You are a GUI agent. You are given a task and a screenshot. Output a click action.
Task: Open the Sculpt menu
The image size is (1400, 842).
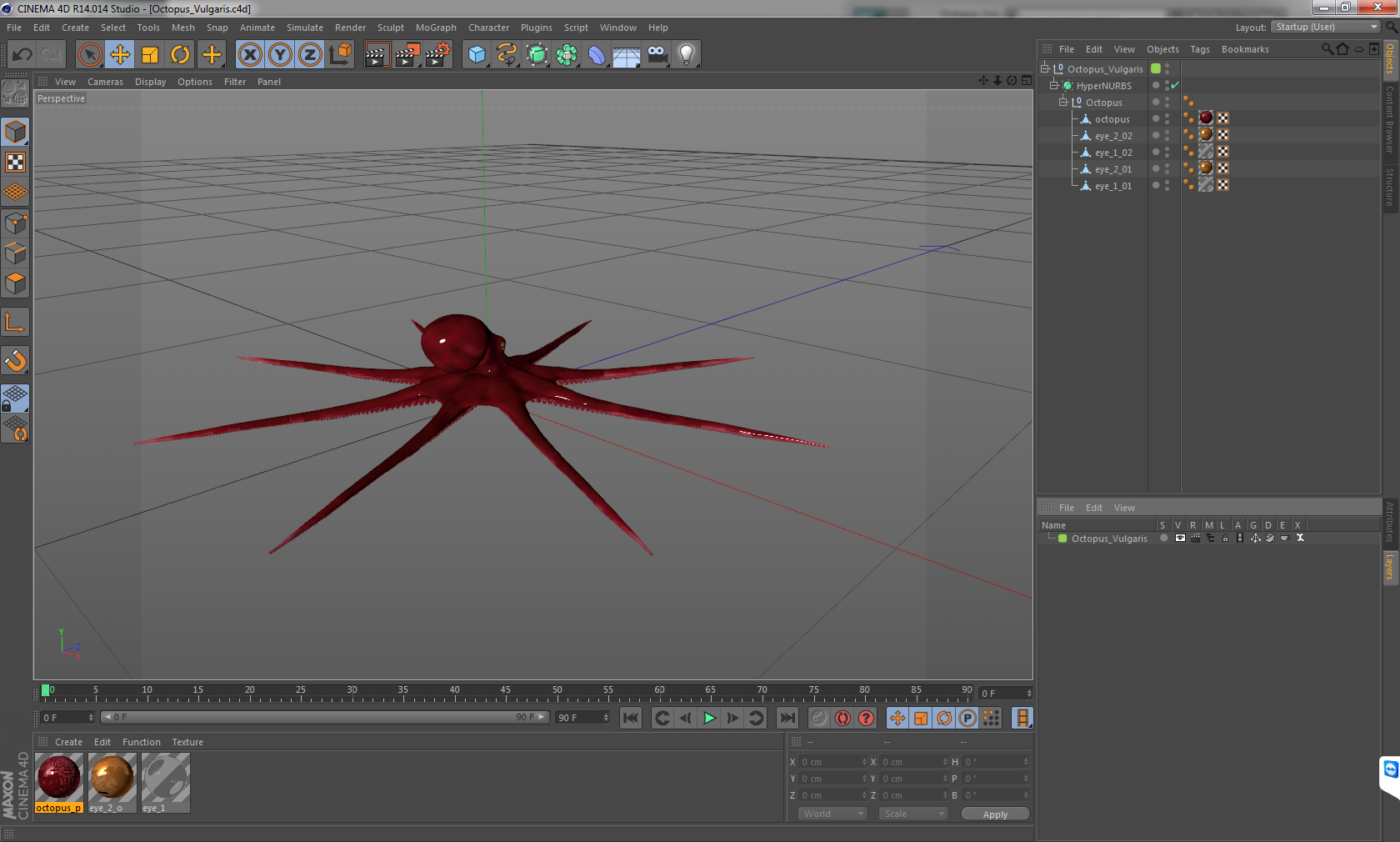(x=390, y=28)
